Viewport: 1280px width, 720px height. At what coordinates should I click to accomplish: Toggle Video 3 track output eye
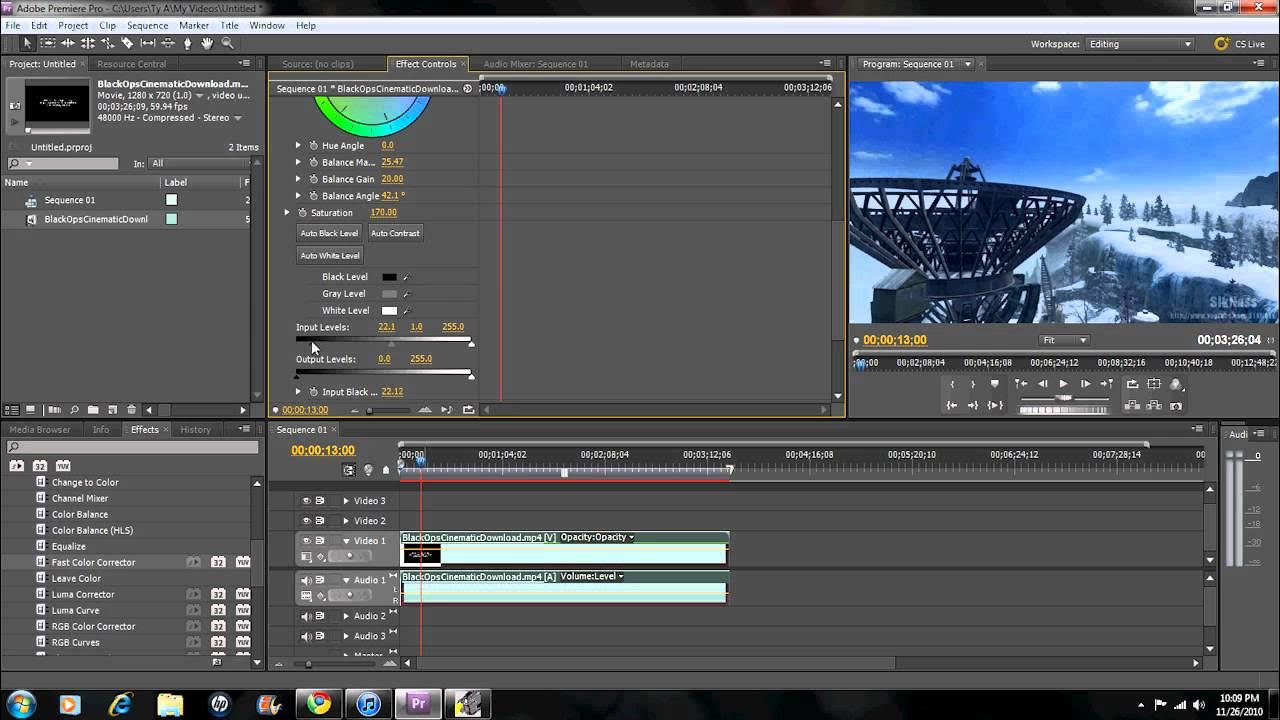pos(307,500)
